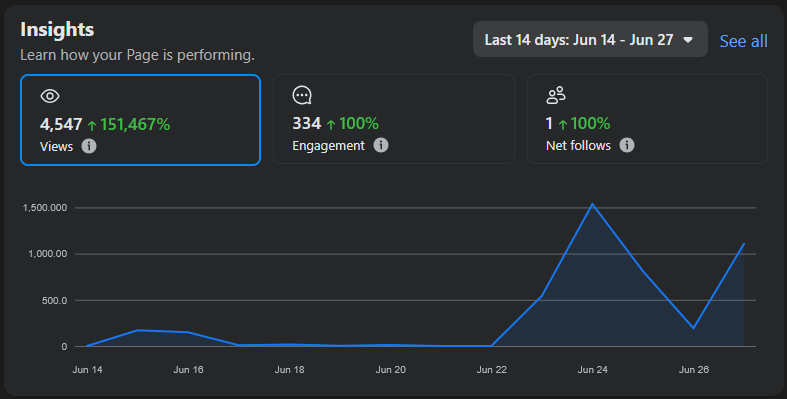This screenshot has height=399, width=787.
Task: Open the Net follows info icon
Action: [626, 145]
